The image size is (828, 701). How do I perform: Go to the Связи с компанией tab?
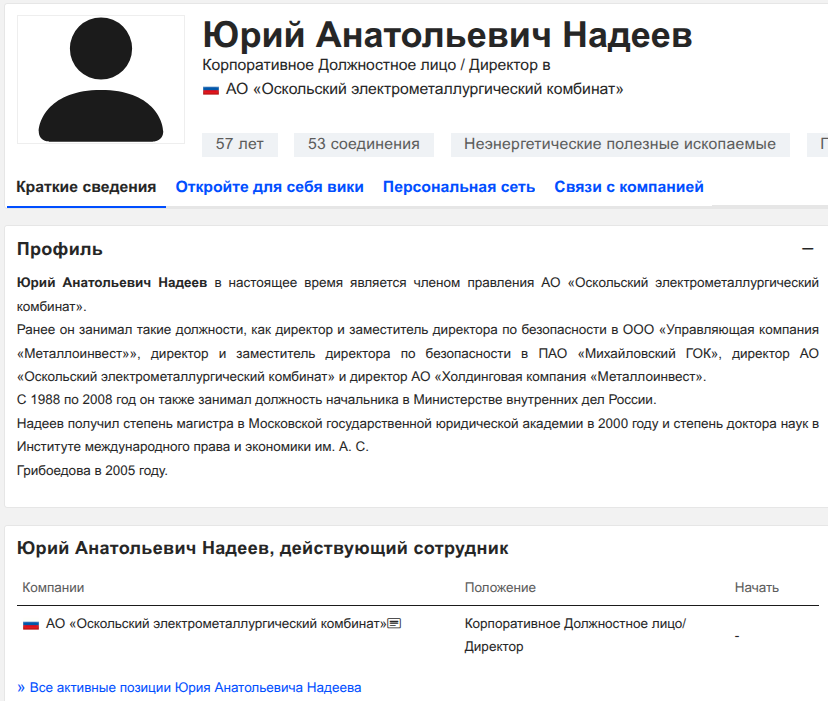(629, 187)
